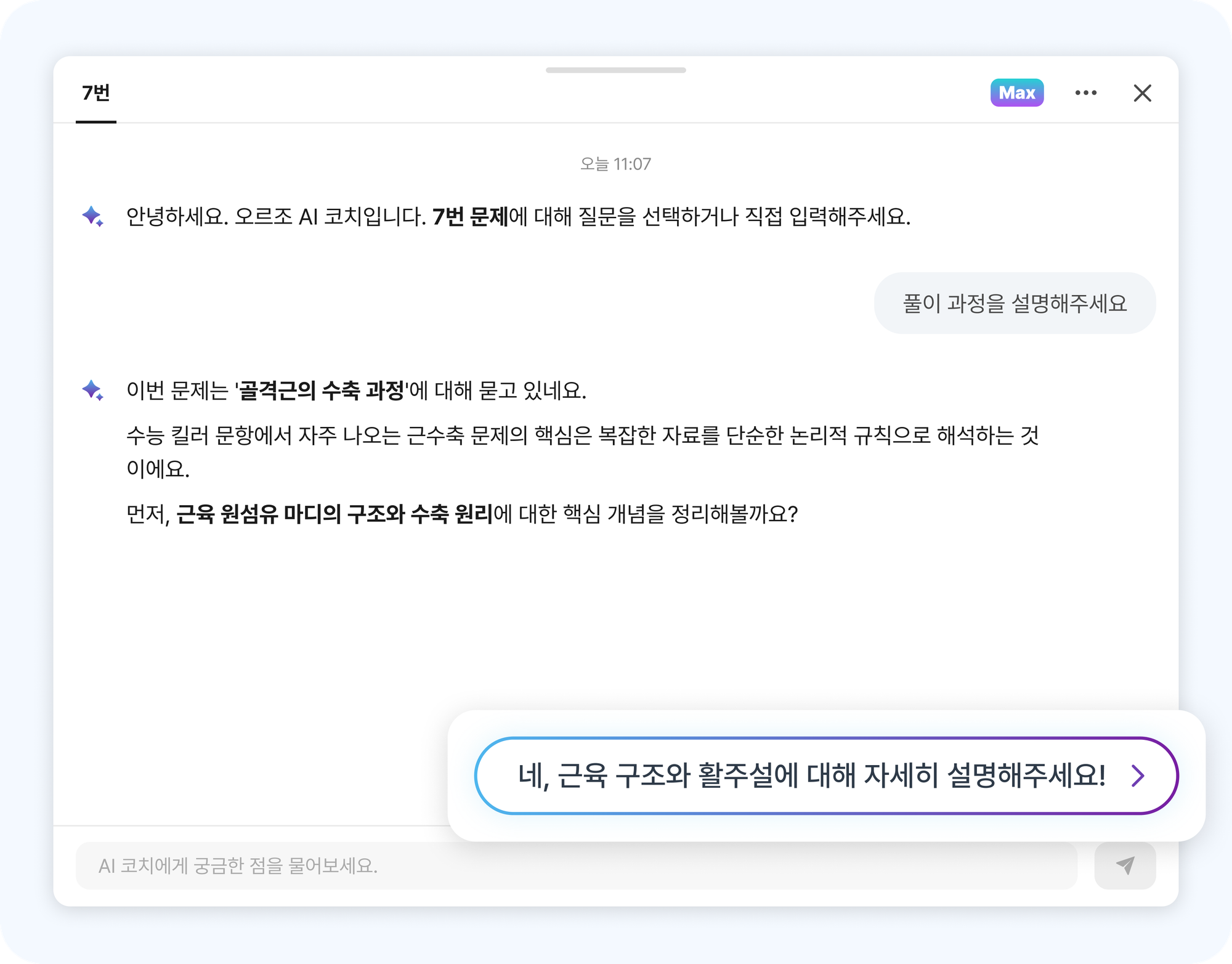Viewport: 1232px width, 964px height.
Task: Choose suggestion 네, 근육 구조와 활주설에 대해 자세히 설명해주세요
Action: [811, 776]
